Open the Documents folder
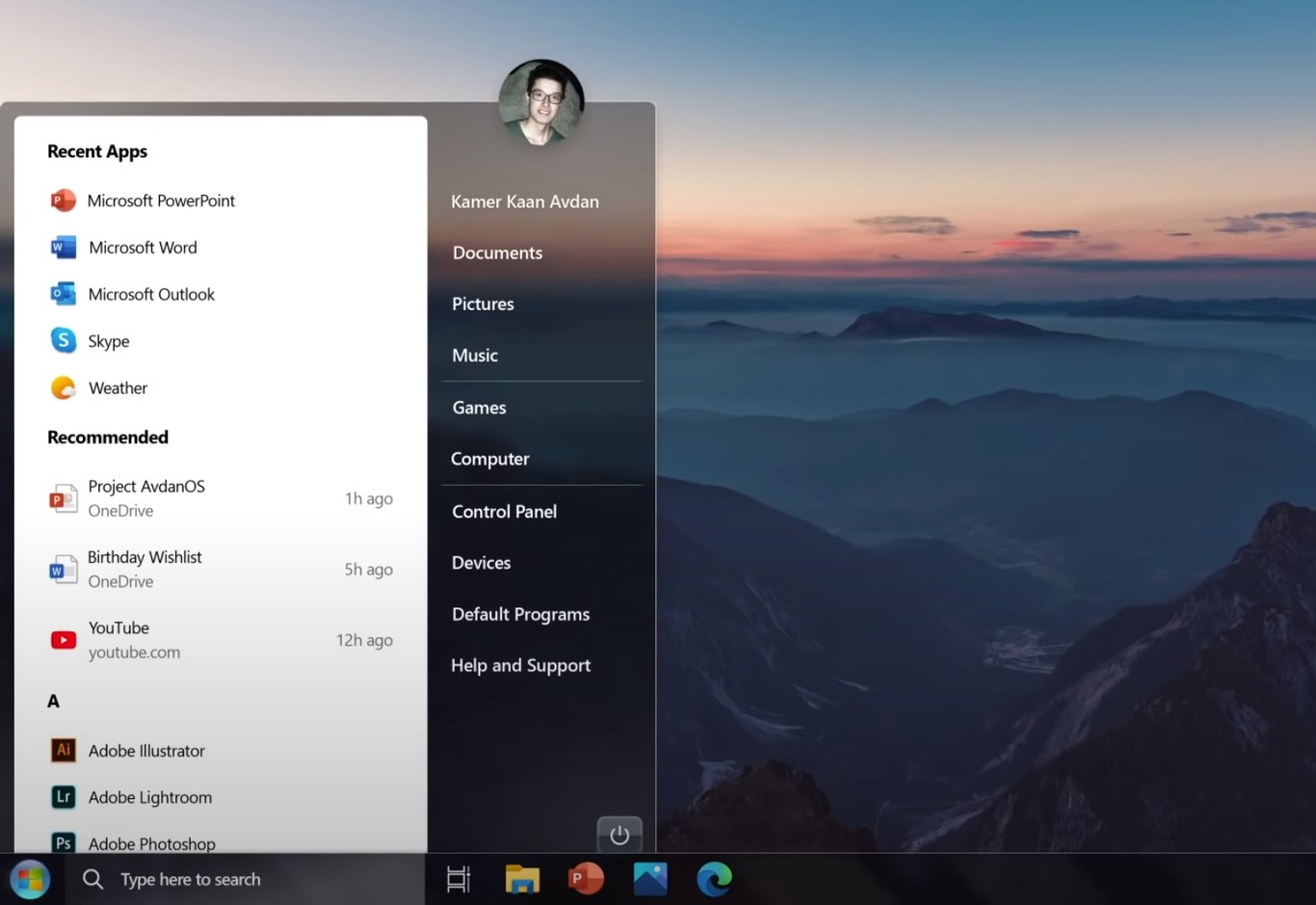The width and height of the screenshot is (1316, 905). tap(497, 253)
